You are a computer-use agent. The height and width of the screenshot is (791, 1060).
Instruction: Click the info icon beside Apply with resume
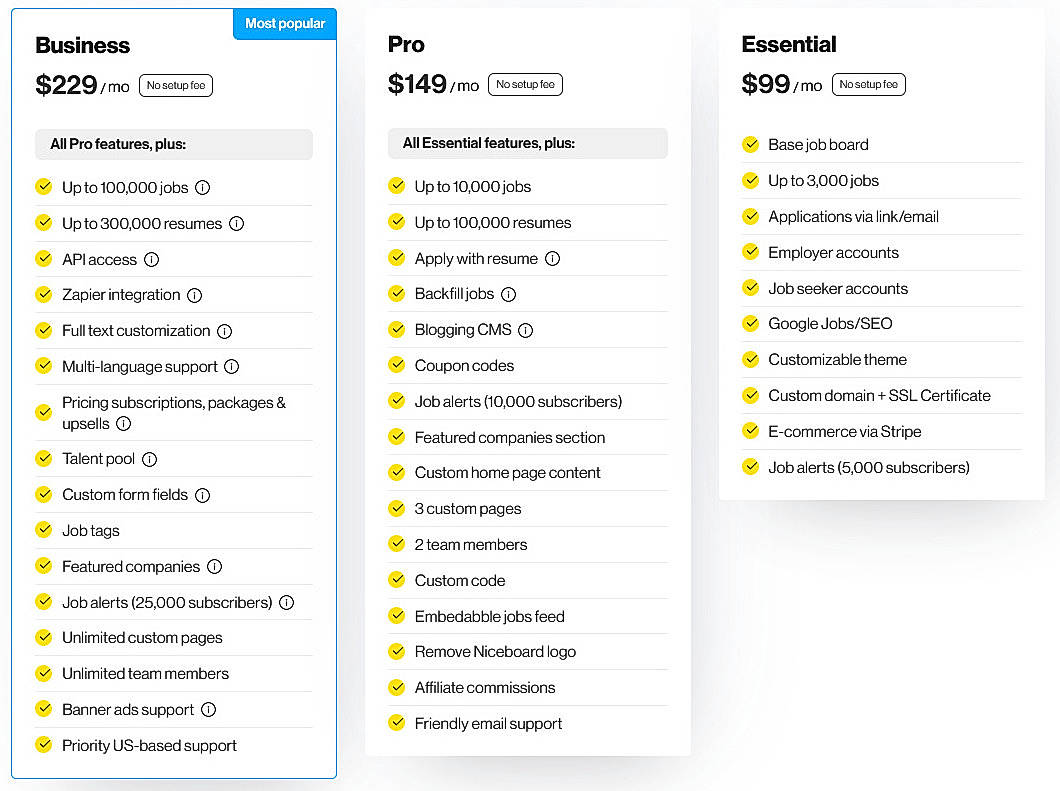tap(553, 258)
